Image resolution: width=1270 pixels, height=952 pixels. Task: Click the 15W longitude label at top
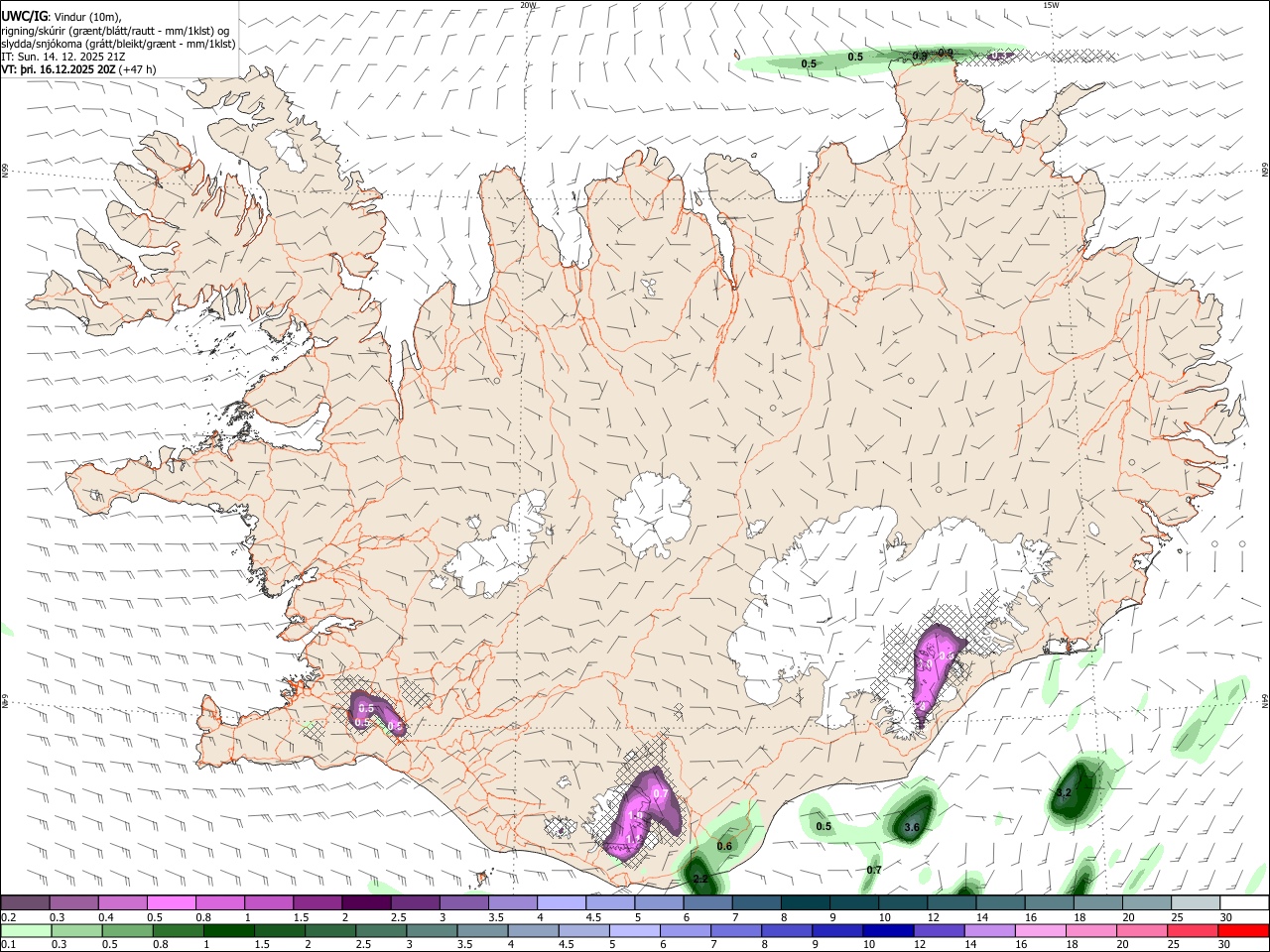(x=1051, y=5)
